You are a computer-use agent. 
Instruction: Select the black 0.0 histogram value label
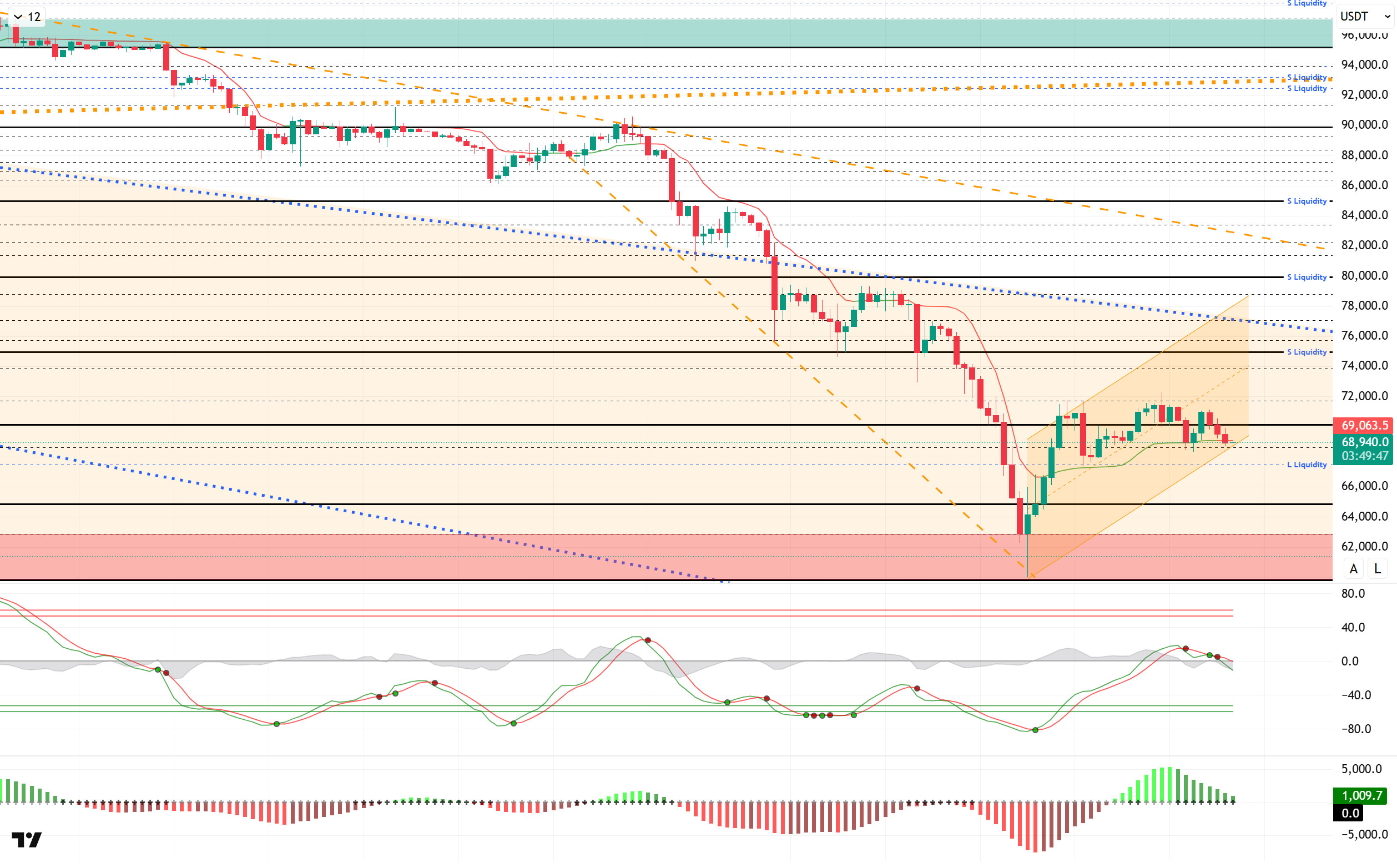pos(1349,813)
